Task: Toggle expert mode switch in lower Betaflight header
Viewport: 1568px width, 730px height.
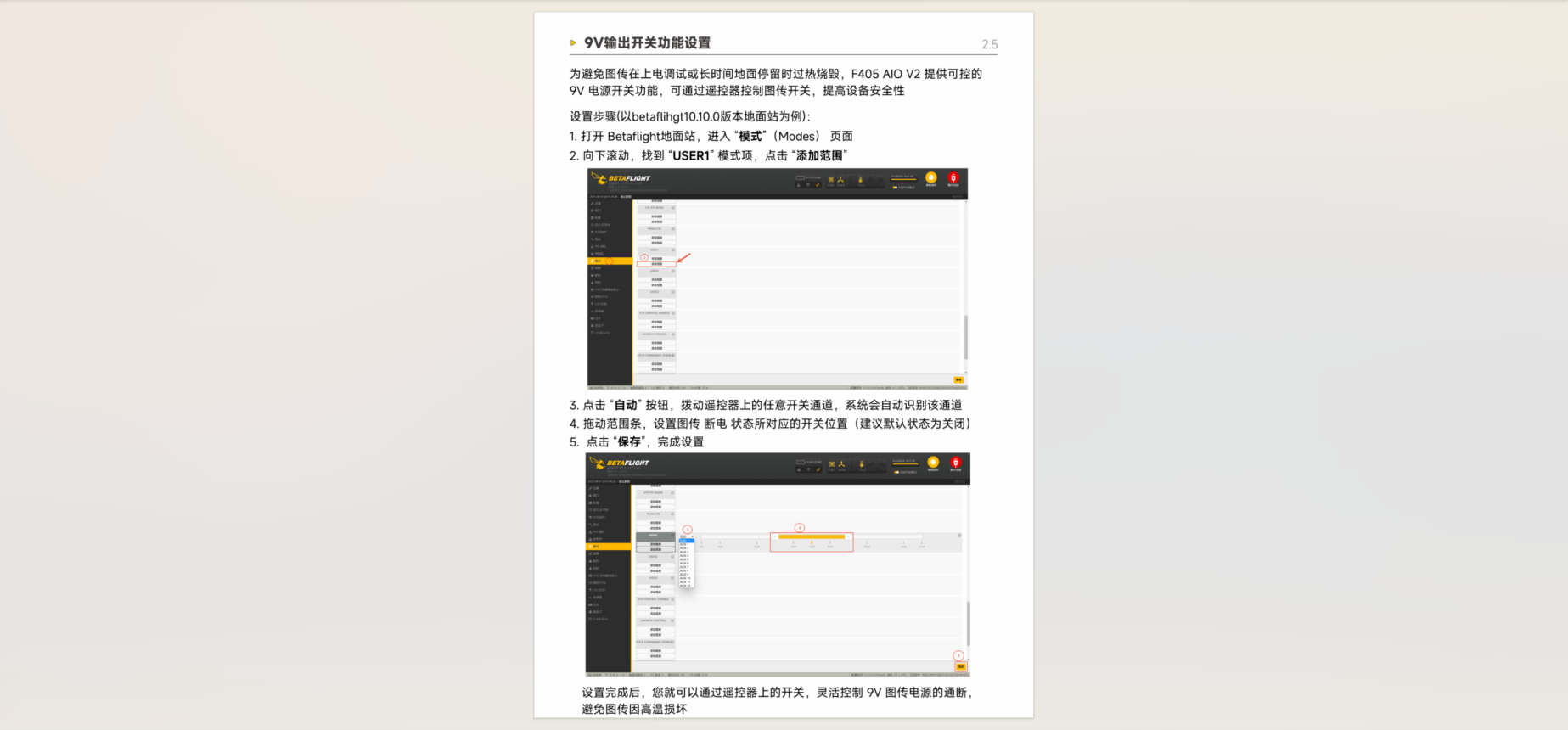Action: [x=896, y=472]
